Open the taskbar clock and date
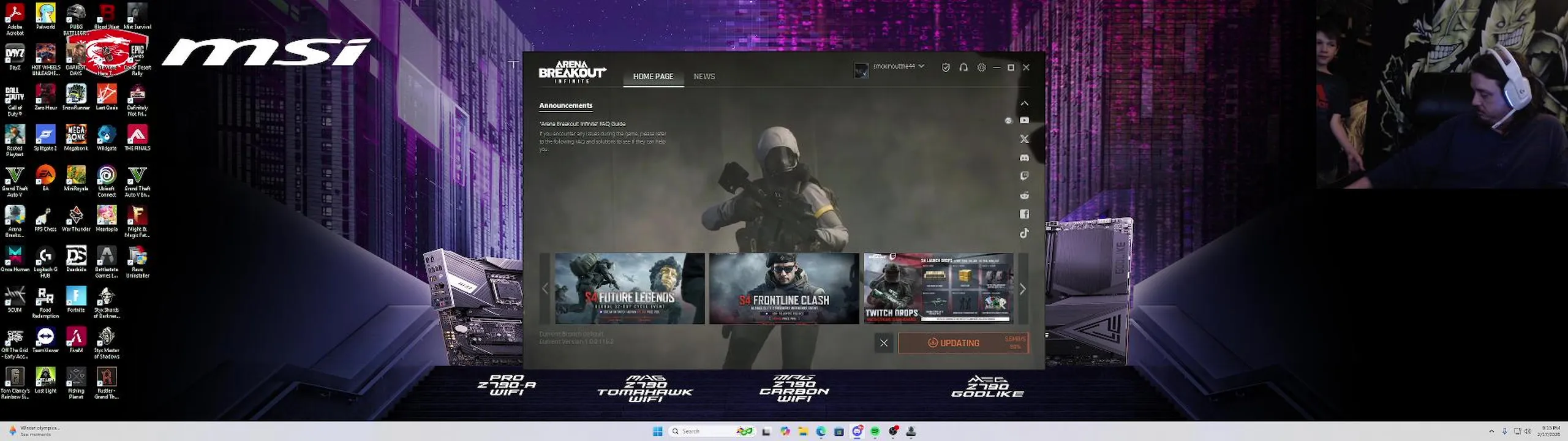Screen dimensions: 1568x441 (x=1550, y=431)
